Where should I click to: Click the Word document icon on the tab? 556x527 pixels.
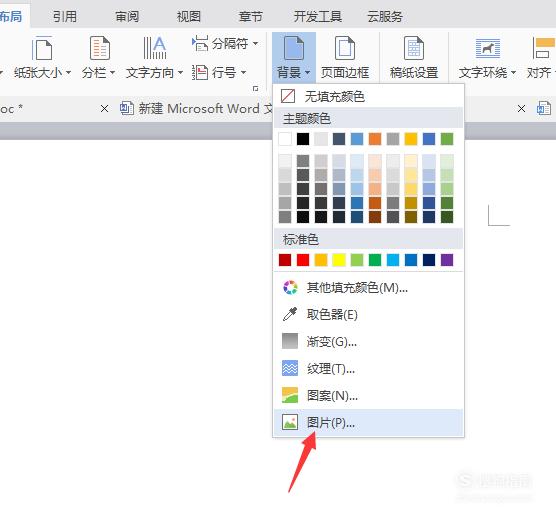coord(127,108)
